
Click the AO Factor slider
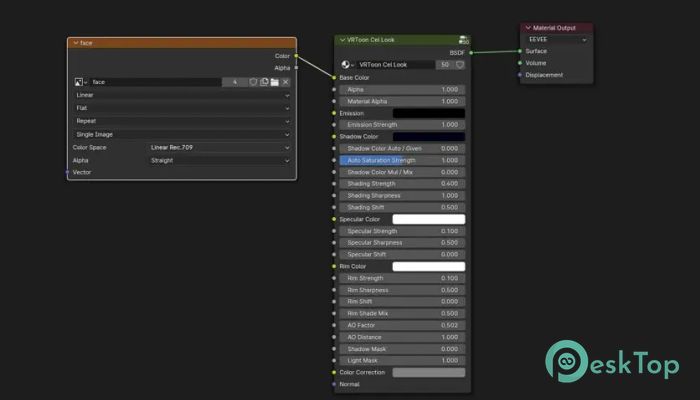(402, 325)
